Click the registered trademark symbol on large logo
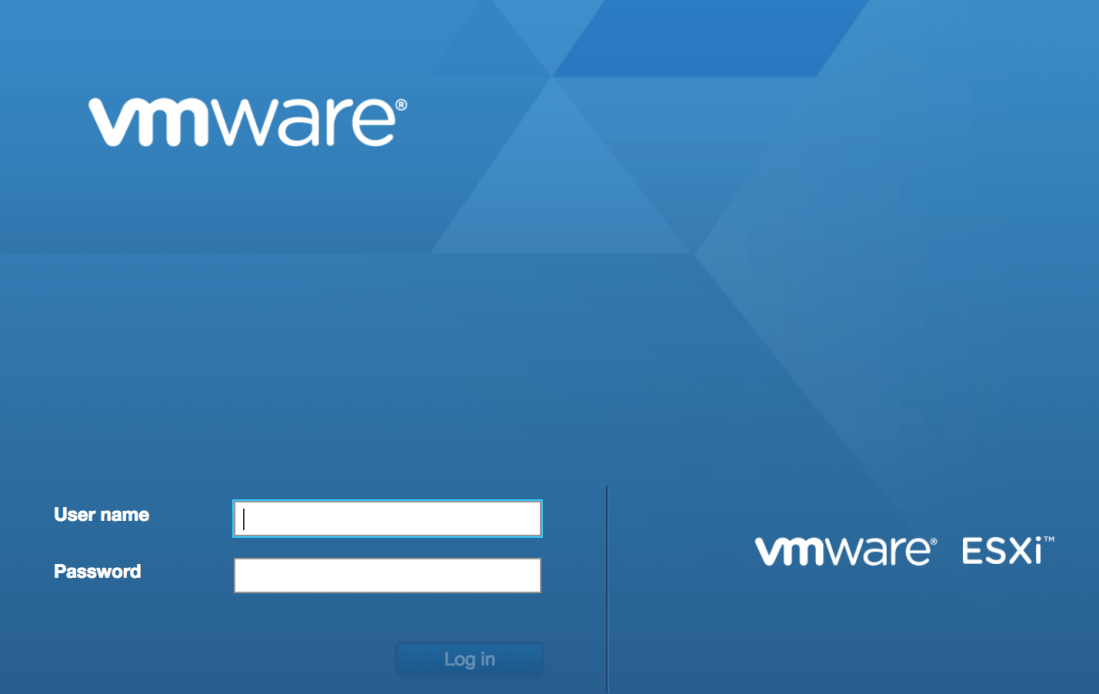 402,104
